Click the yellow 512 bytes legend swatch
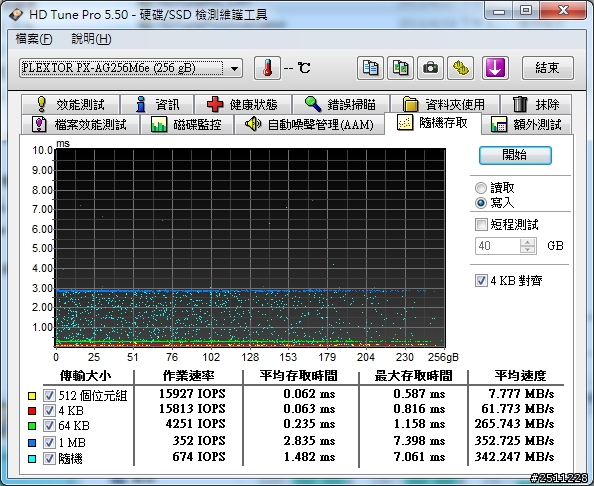 click(32, 396)
